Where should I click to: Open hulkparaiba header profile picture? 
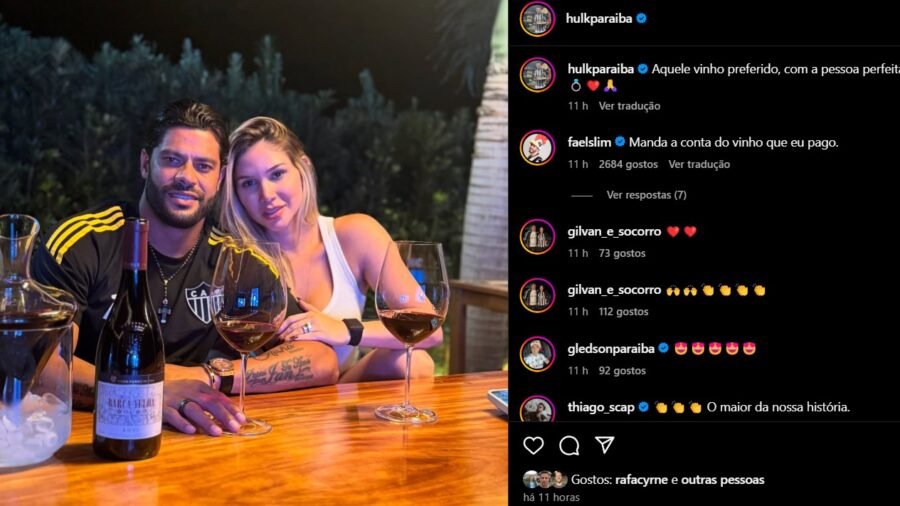click(537, 18)
